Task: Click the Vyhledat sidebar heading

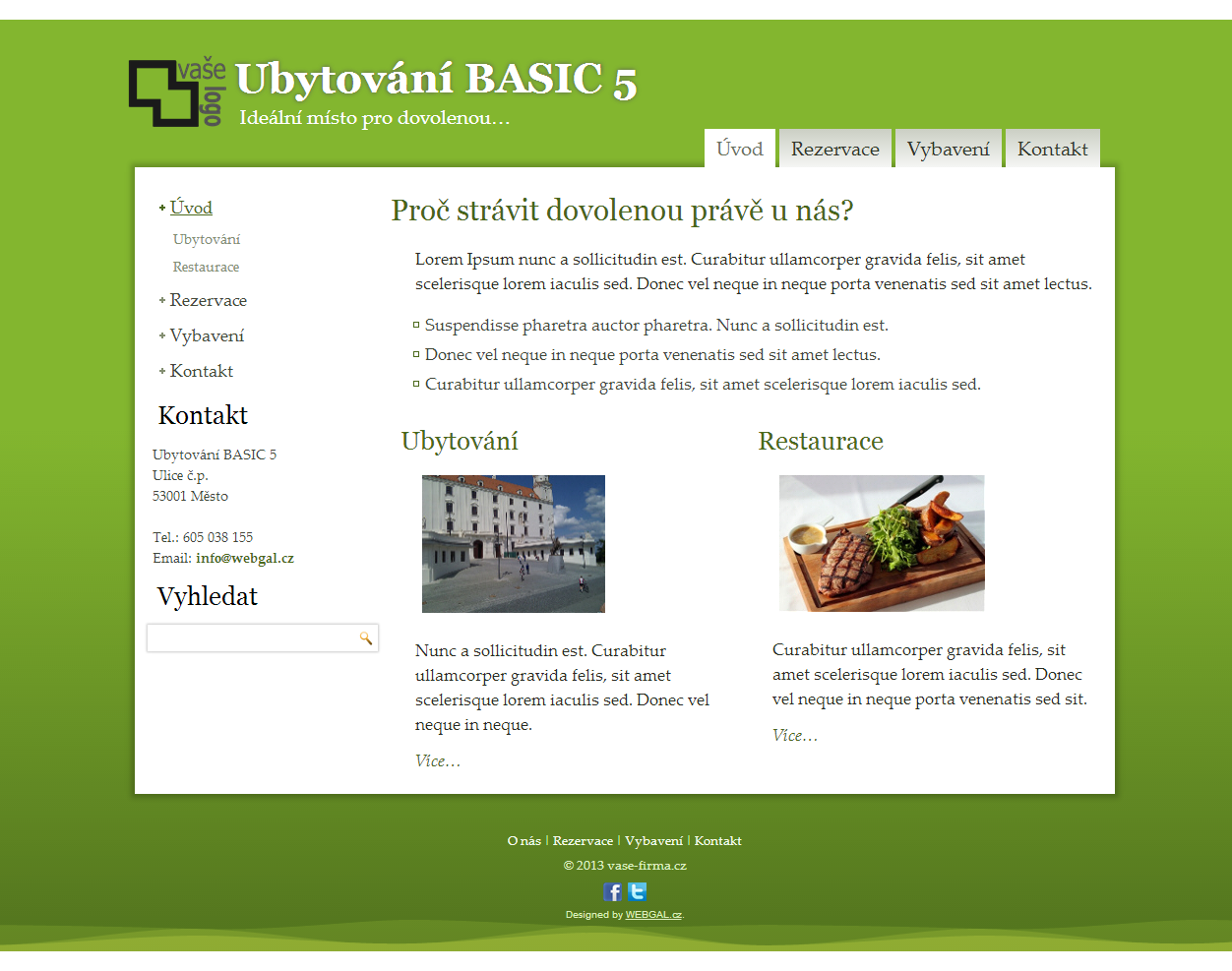Action: coord(208,596)
